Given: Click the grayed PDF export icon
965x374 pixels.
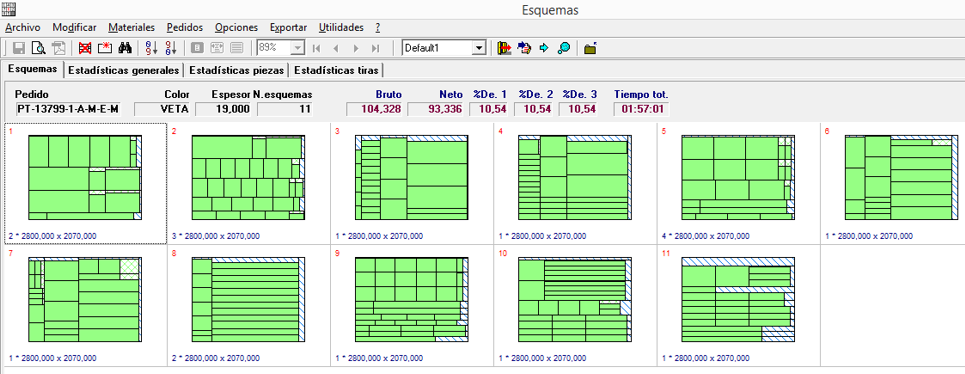Looking at the screenshot, I should [x=58, y=48].
